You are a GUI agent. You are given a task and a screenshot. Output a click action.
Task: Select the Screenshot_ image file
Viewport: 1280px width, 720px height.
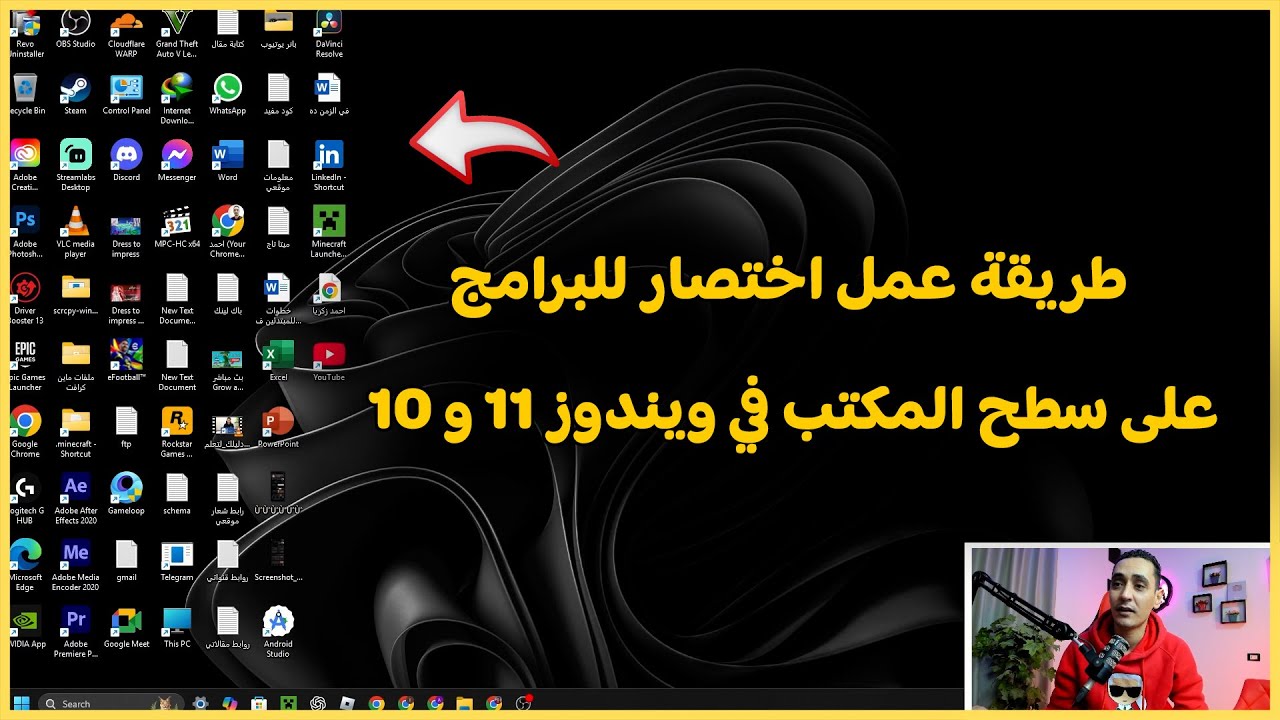click(x=279, y=562)
